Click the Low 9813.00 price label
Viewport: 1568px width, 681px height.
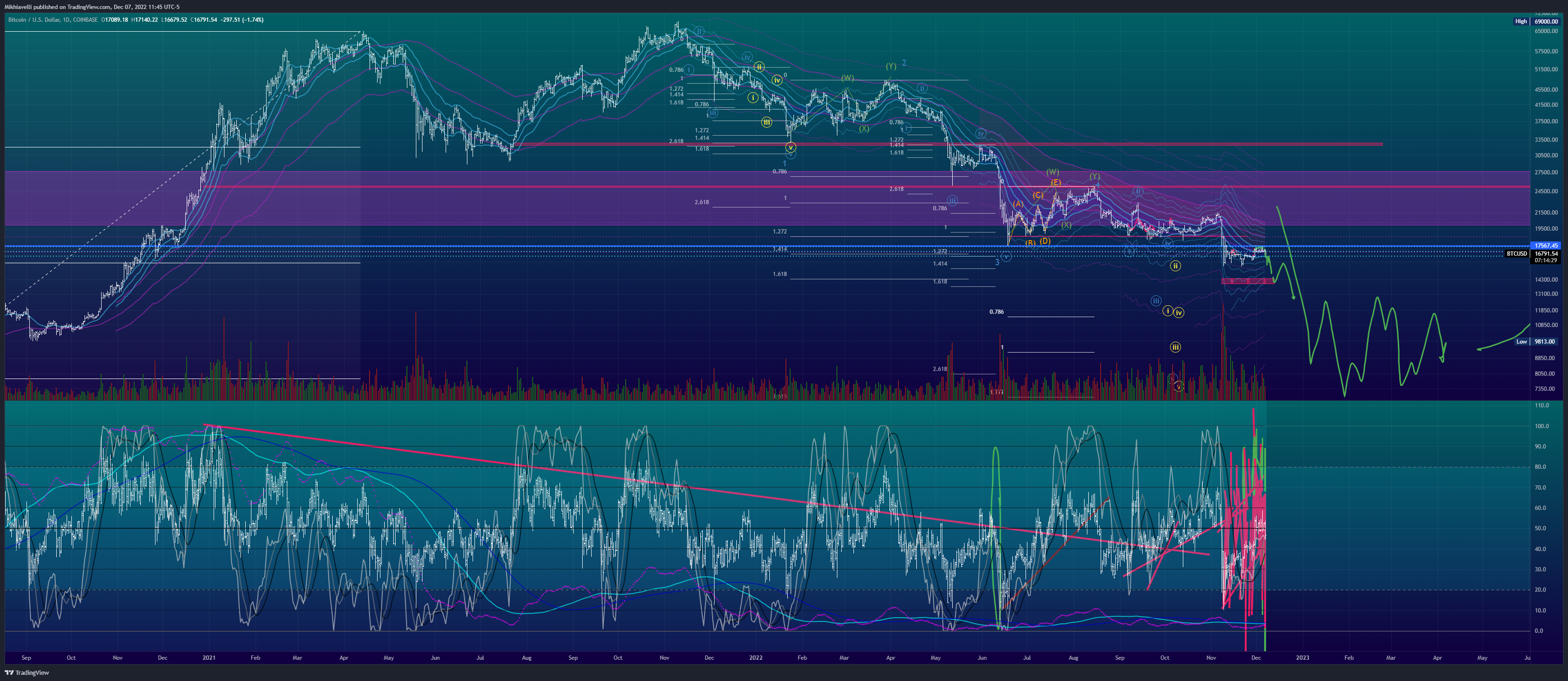point(1536,341)
